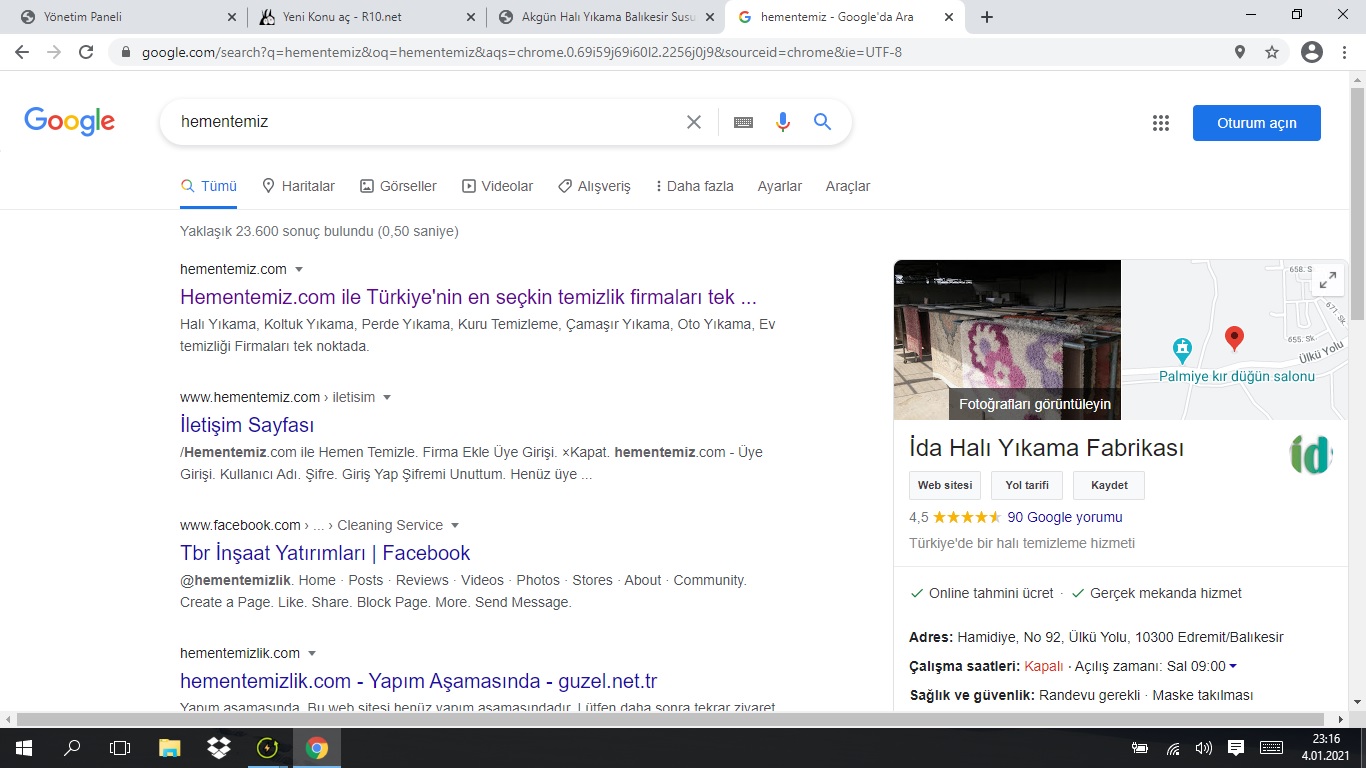The height and width of the screenshot is (768, 1366).
Task: Click Palmiye kır düğün salonu on map
Action: point(1237,376)
